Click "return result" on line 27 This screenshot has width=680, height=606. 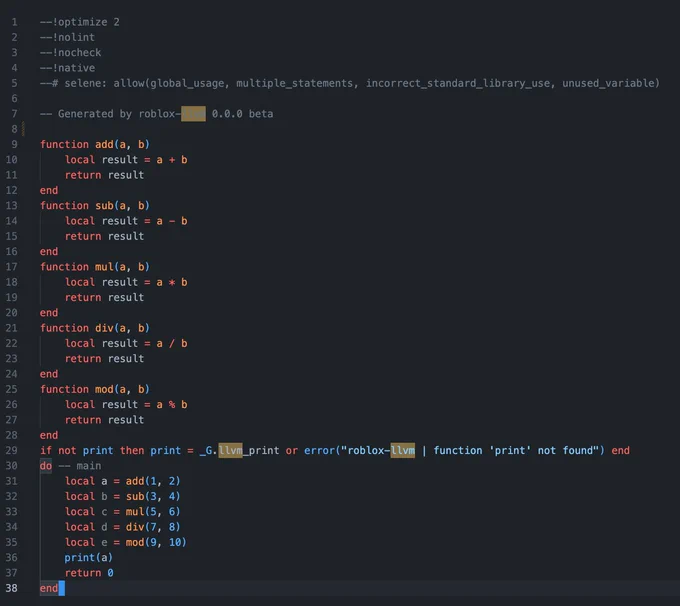pos(104,420)
